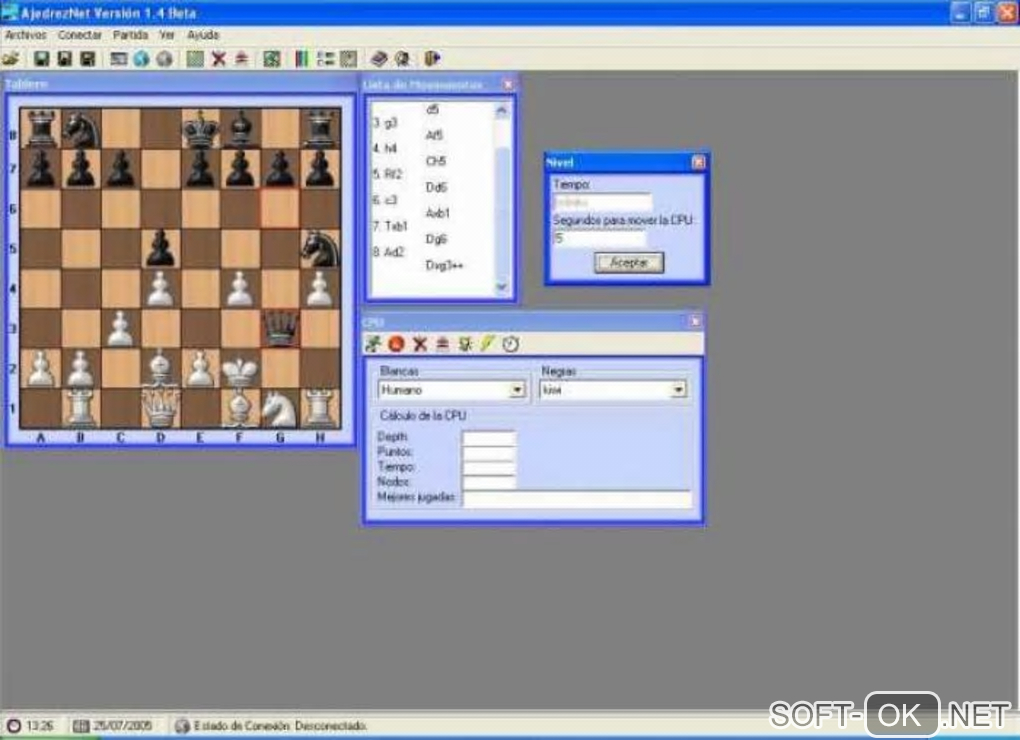Click the Depth value field
Viewport: 1020px width, 740px height.
click(x=489, y=438)
